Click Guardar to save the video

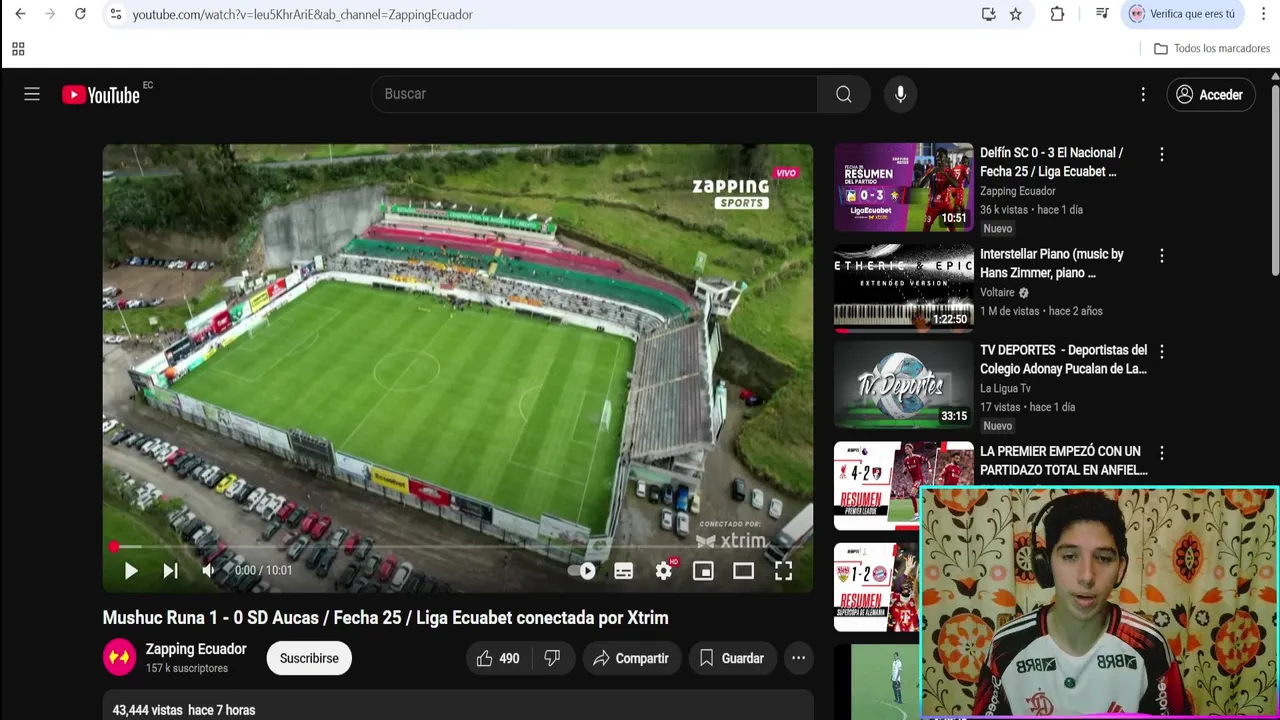coord(732,658)
